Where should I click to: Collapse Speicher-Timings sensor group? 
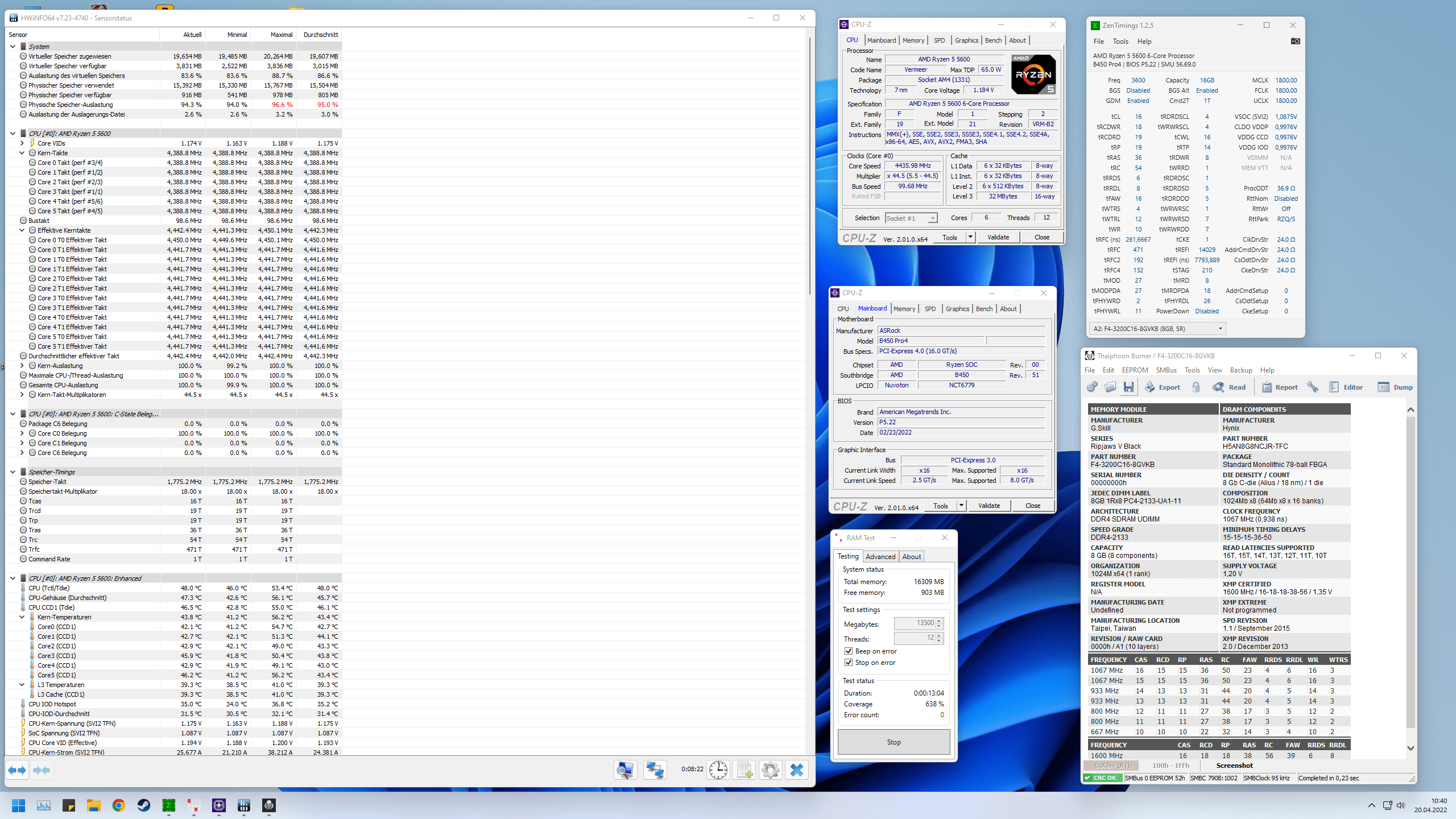click(13, 472)
